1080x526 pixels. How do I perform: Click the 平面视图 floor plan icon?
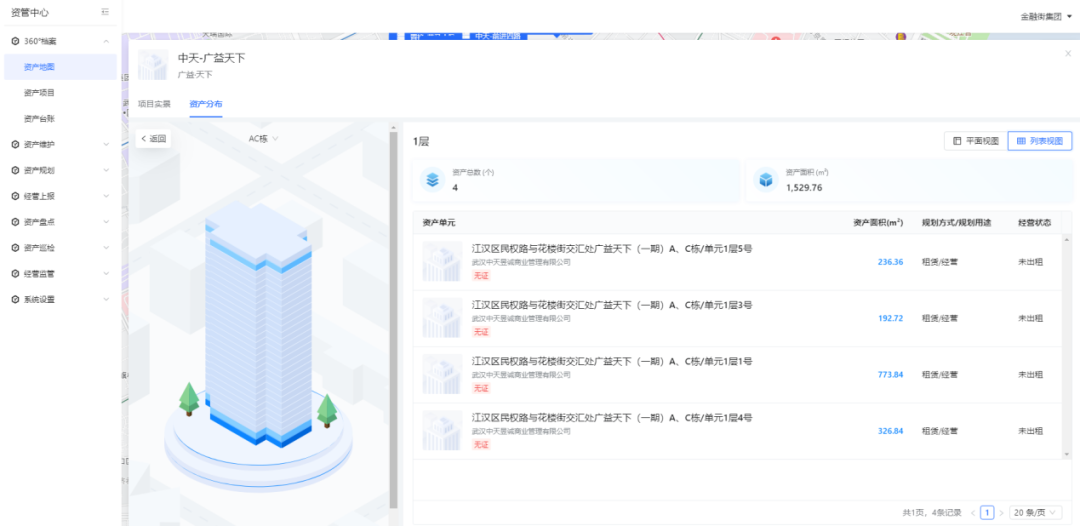pyautogui.click(x=957, y=141)
